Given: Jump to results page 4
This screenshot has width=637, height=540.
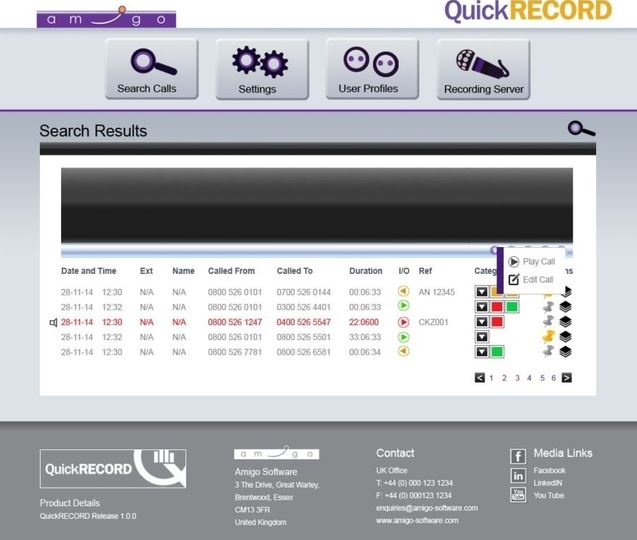Looking at the screenshot, I should [x=529, y=378].
